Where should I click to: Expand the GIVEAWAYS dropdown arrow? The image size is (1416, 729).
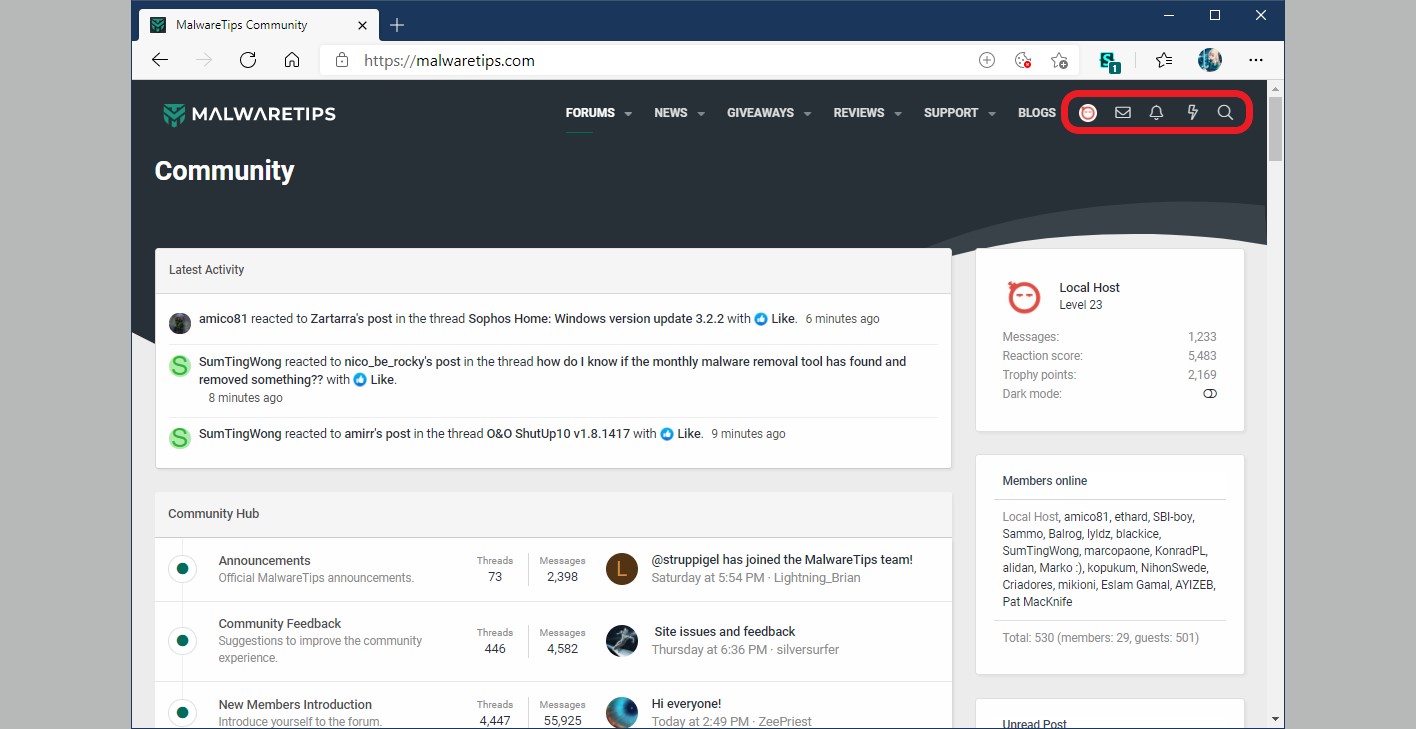pos(807,114)
